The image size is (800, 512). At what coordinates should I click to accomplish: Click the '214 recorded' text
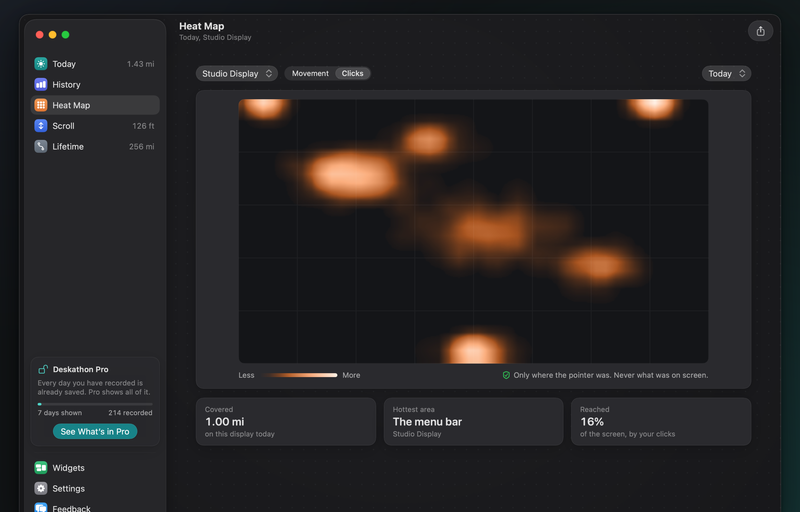(130, 413)
